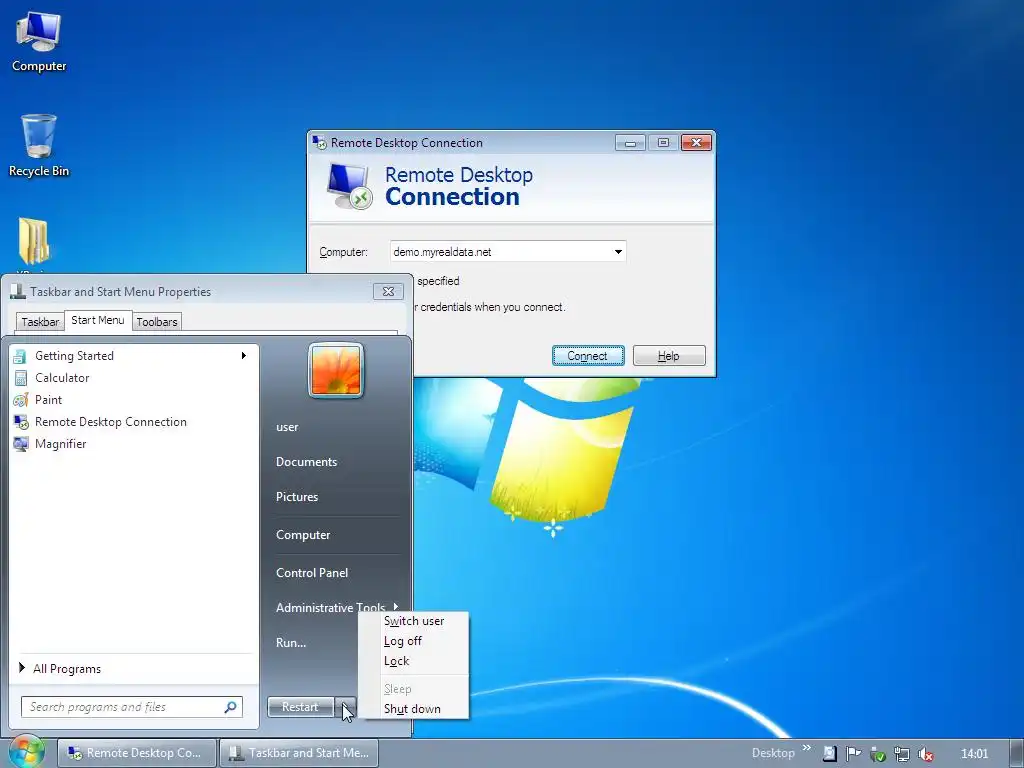
Task: Click the Remote Desktop Connection title bar icon
Action: pos(319,142)
